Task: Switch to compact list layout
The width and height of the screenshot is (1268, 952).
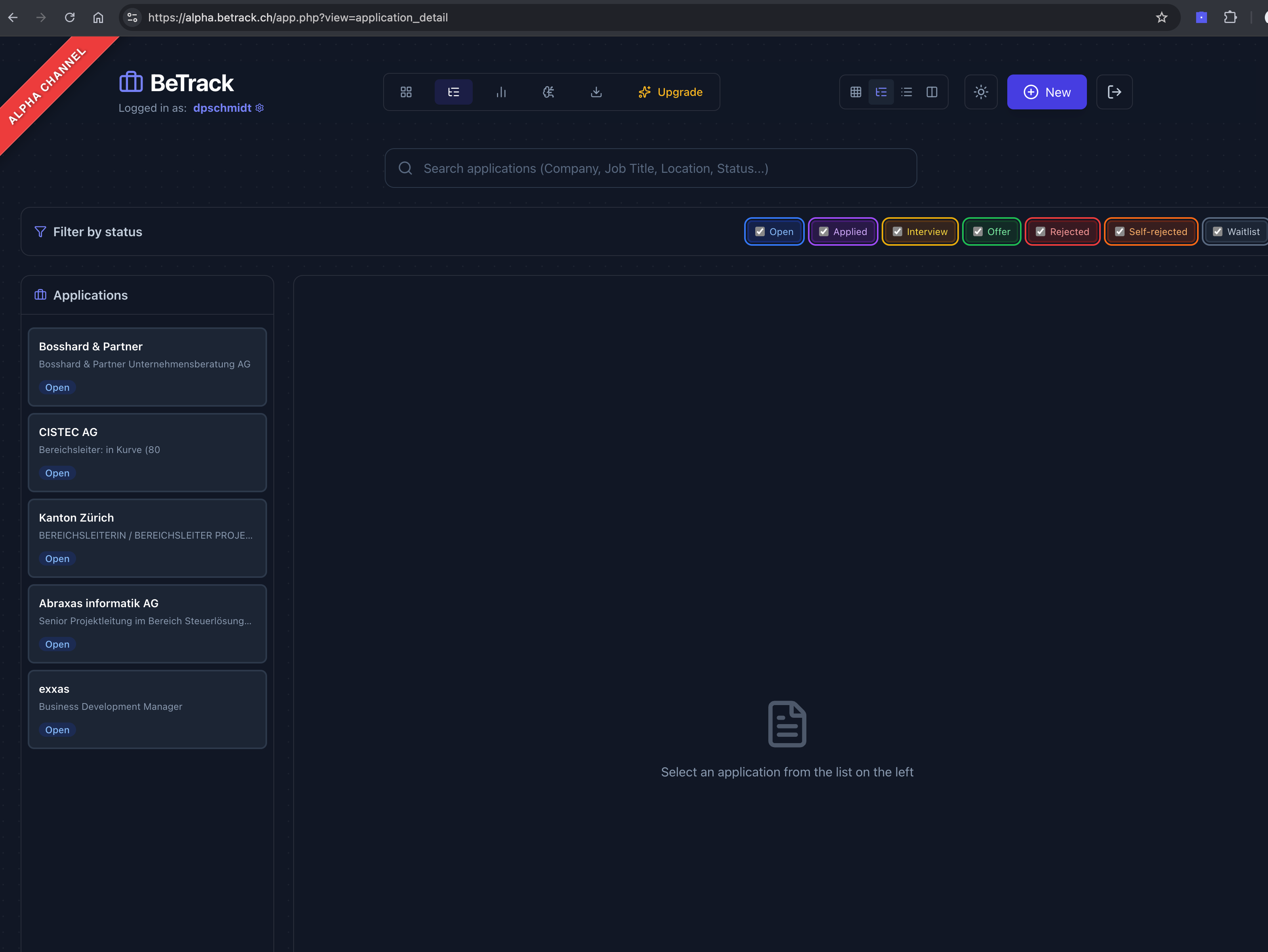Action: [x=906, y=92]
